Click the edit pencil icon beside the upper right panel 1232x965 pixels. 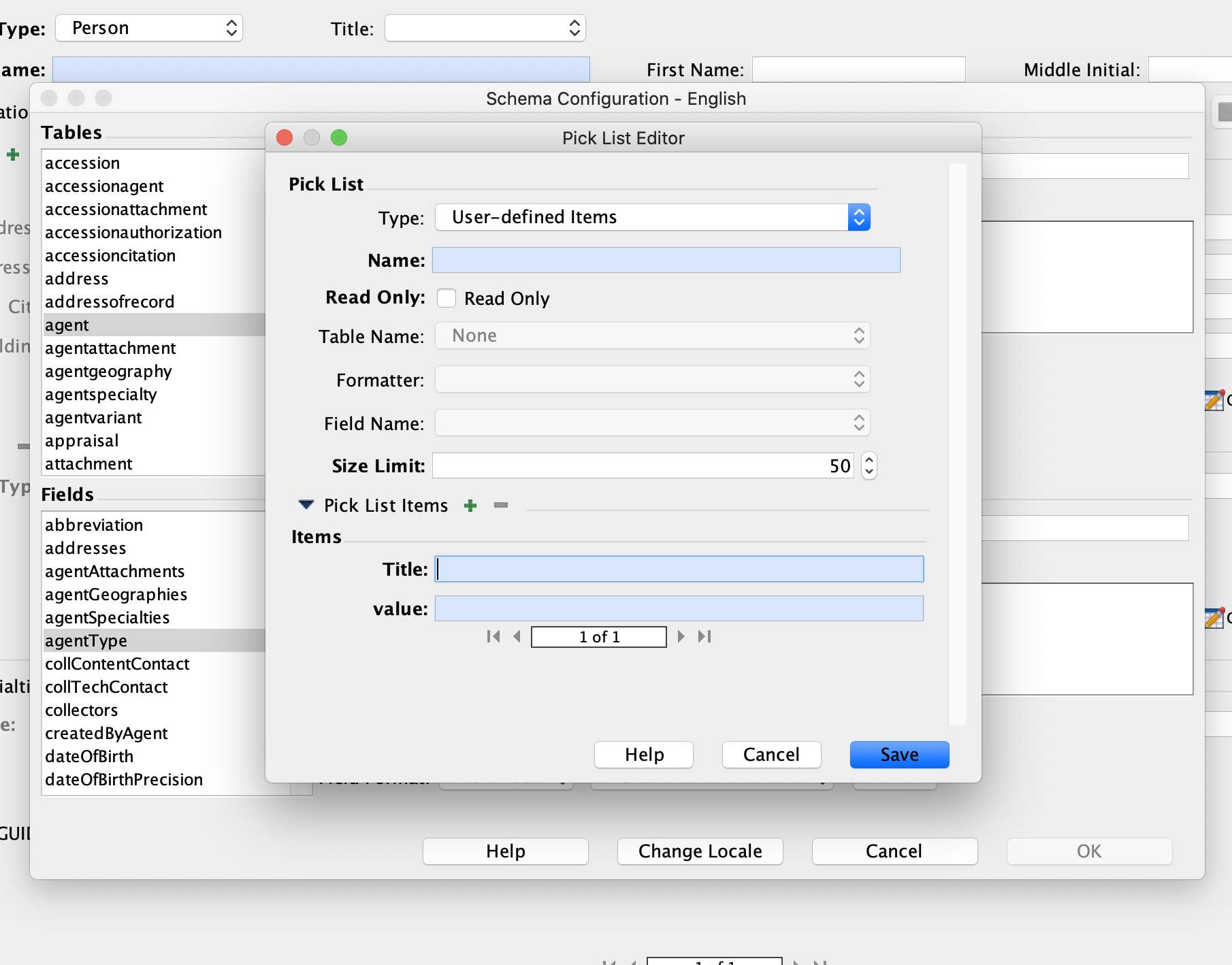1213,401
